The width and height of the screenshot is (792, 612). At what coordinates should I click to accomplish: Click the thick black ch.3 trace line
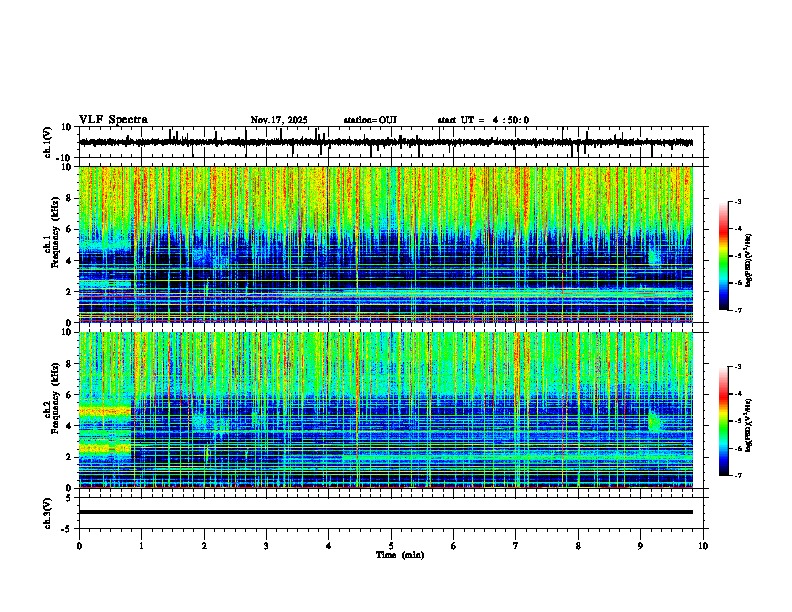(x=386, y=512)
